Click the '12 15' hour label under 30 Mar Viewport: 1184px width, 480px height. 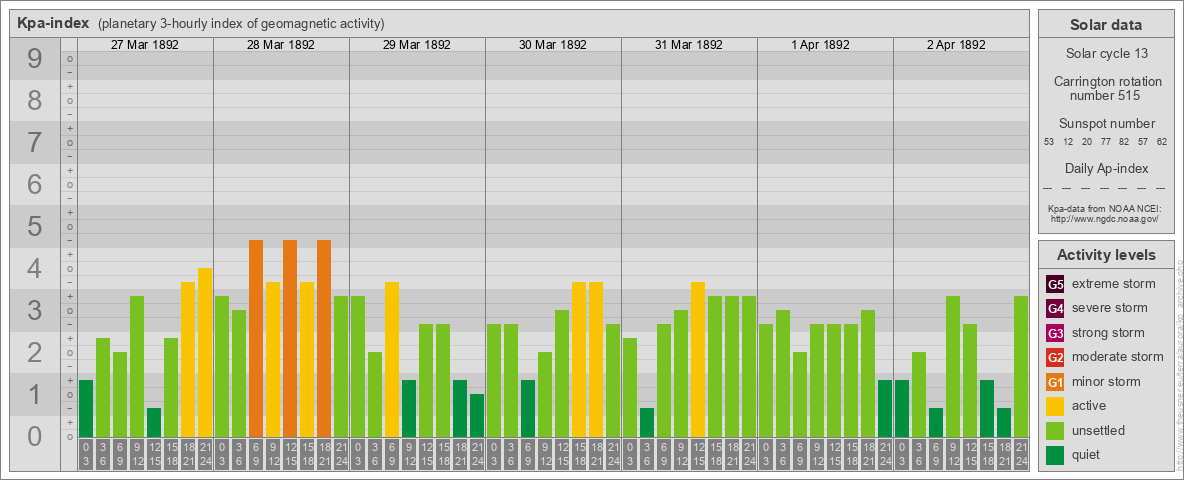[562, 455]
